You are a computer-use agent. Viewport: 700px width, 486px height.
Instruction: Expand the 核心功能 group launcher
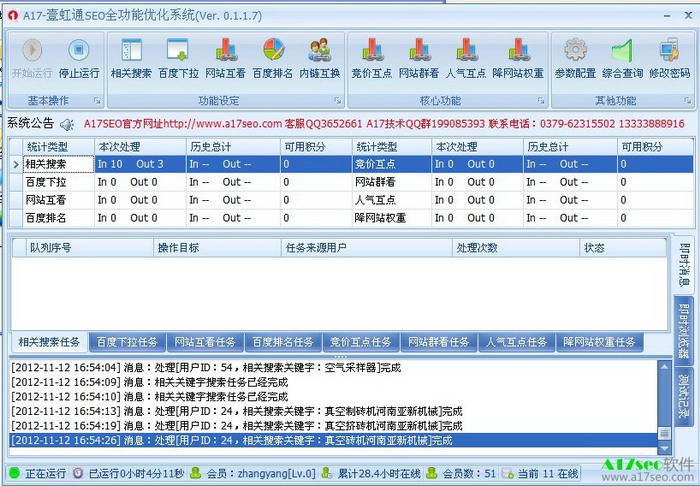(x=541, y=101)
